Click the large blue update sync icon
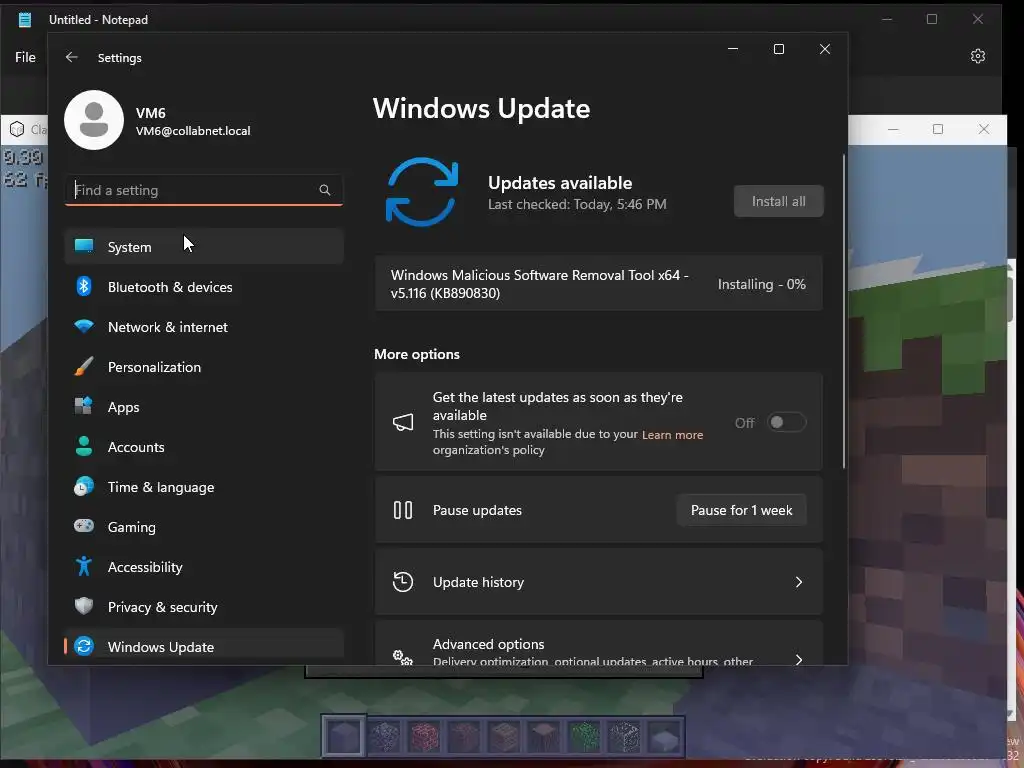 pos(422,192)
